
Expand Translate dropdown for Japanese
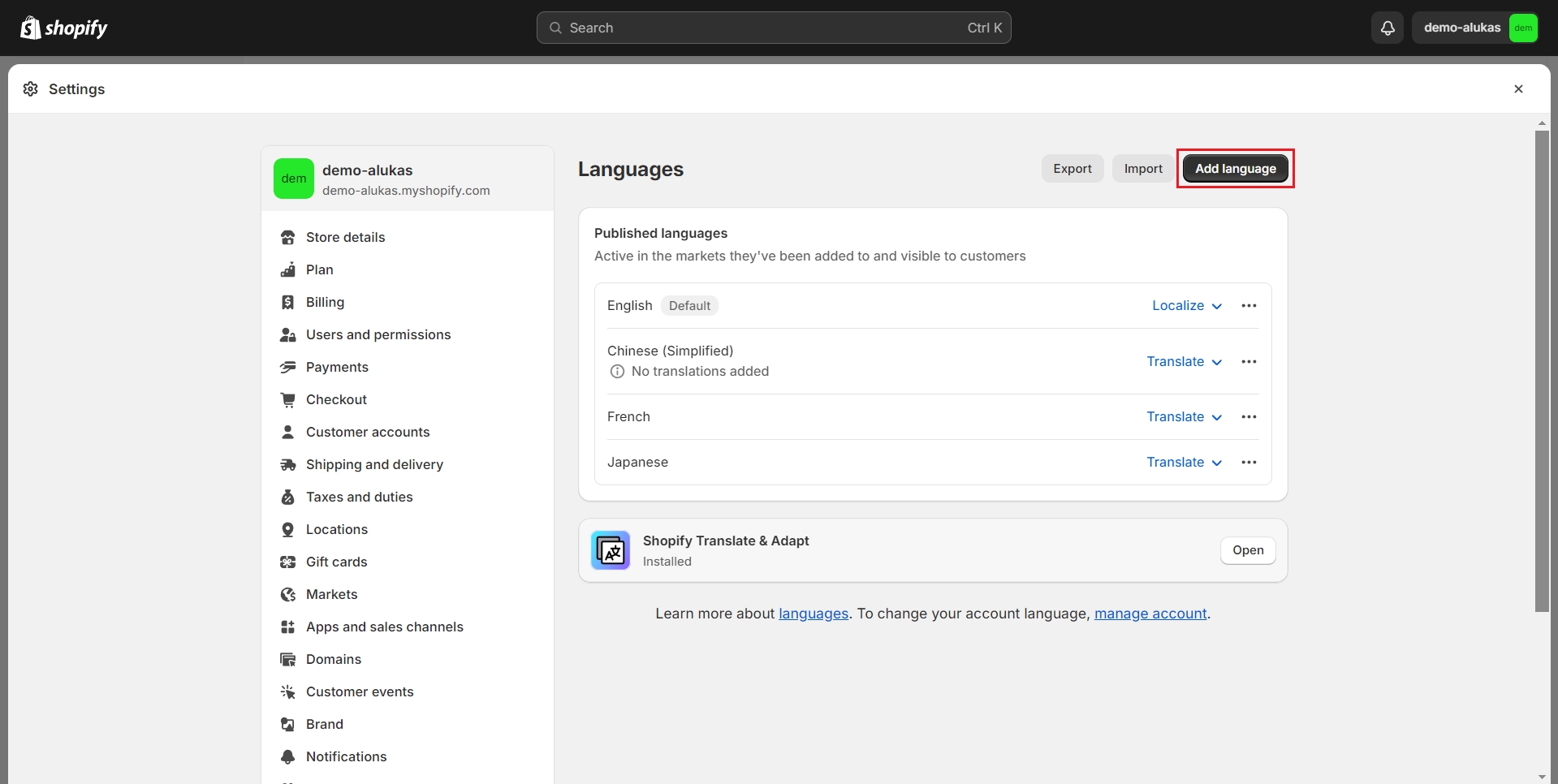1184,463
